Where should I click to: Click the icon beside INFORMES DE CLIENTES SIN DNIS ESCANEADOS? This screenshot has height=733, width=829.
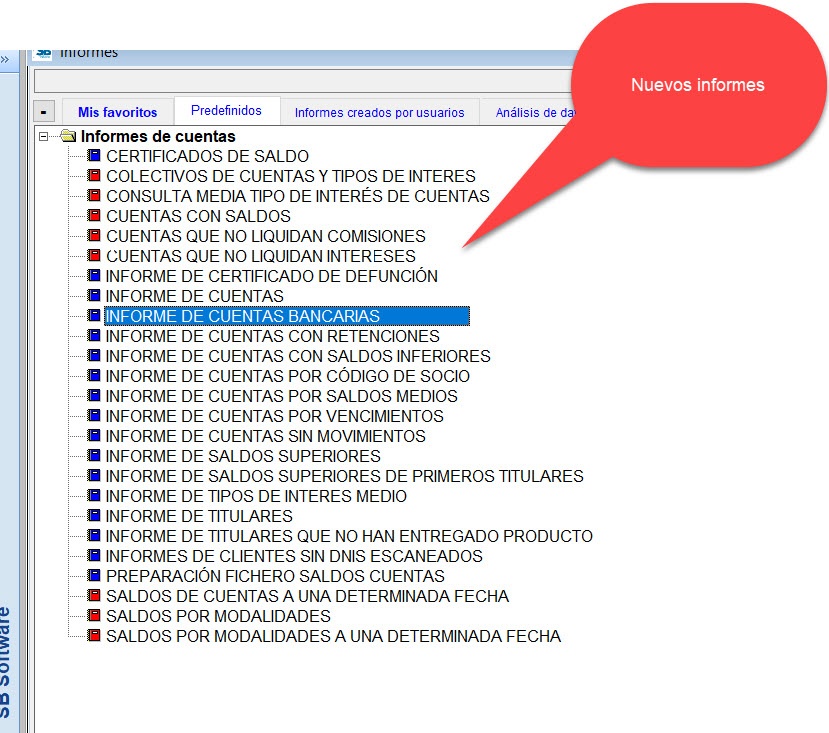[x=93, y=556]
